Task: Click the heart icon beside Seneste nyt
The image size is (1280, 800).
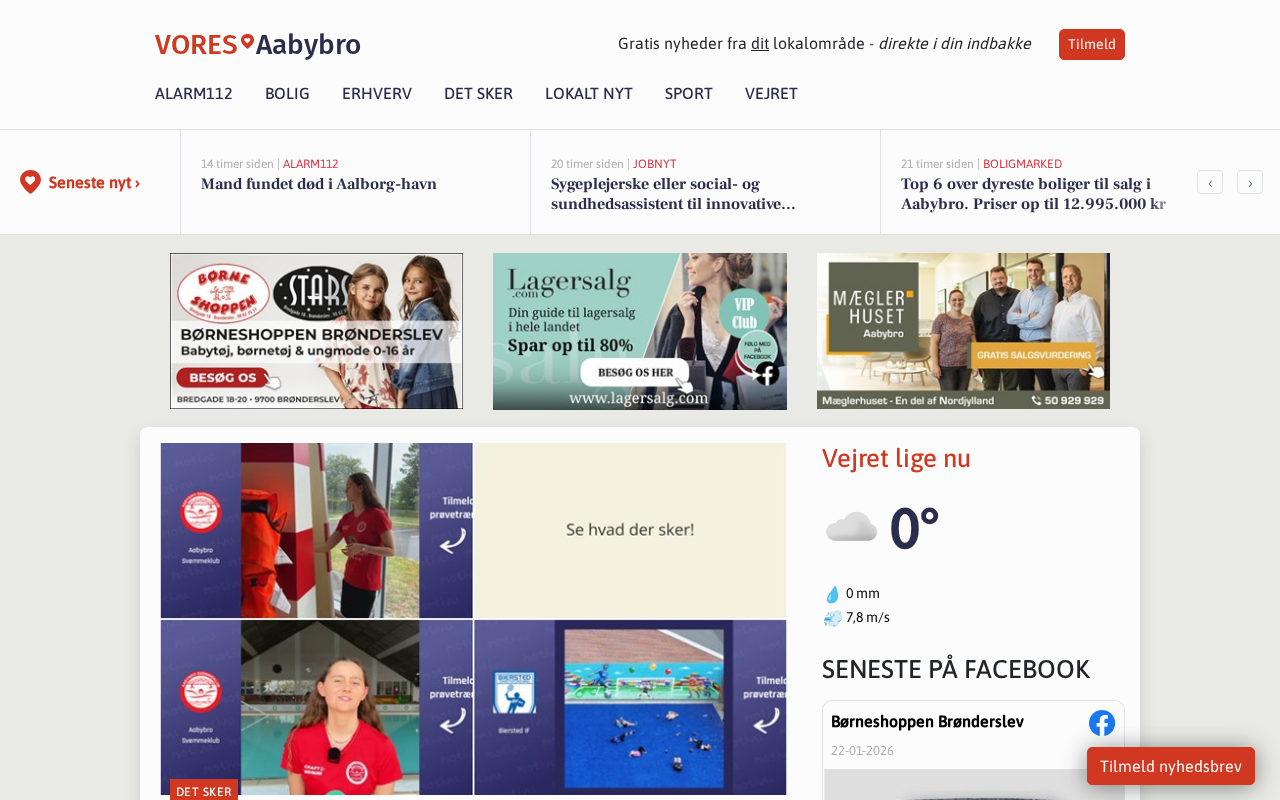Action: point(30,182)
